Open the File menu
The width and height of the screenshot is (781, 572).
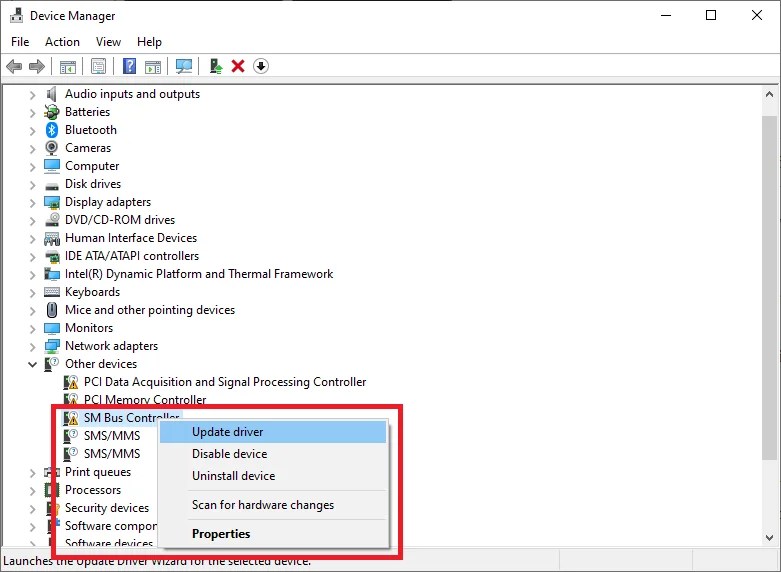click(x=20, y=42)
